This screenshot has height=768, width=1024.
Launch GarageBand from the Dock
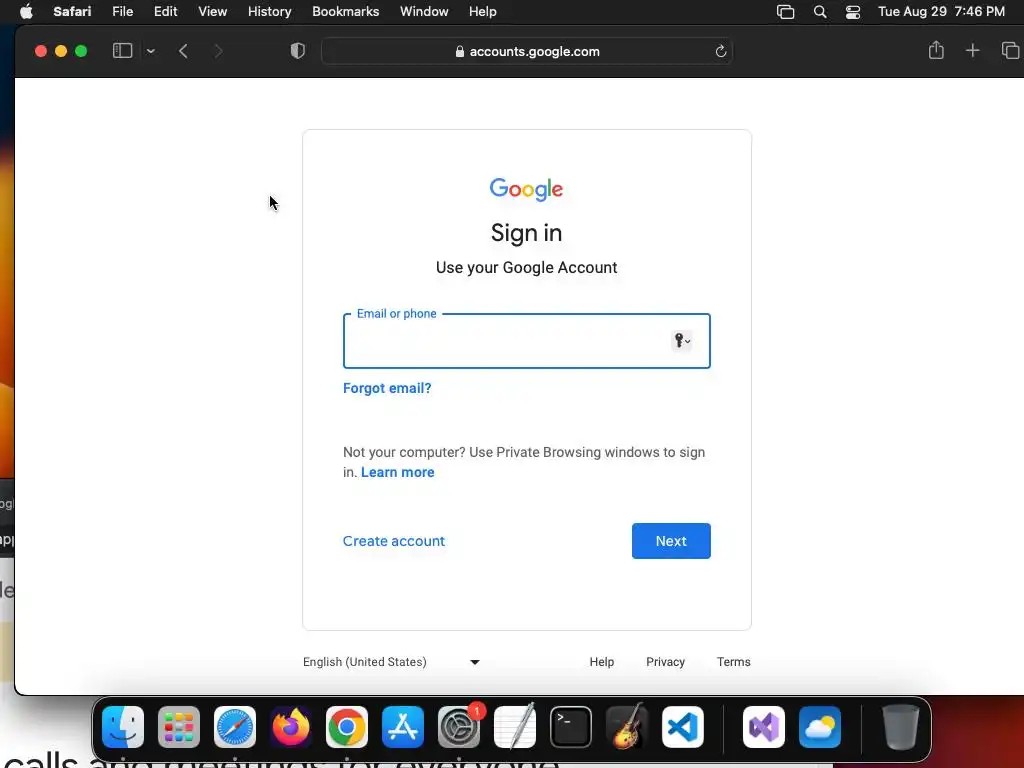(627, 727)
